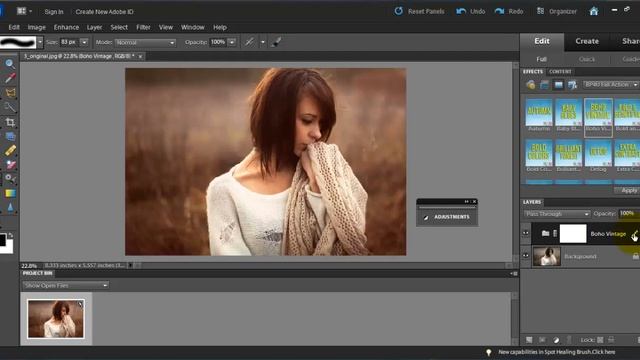Click the Adjustments panel icon

(x=426, y=217)
